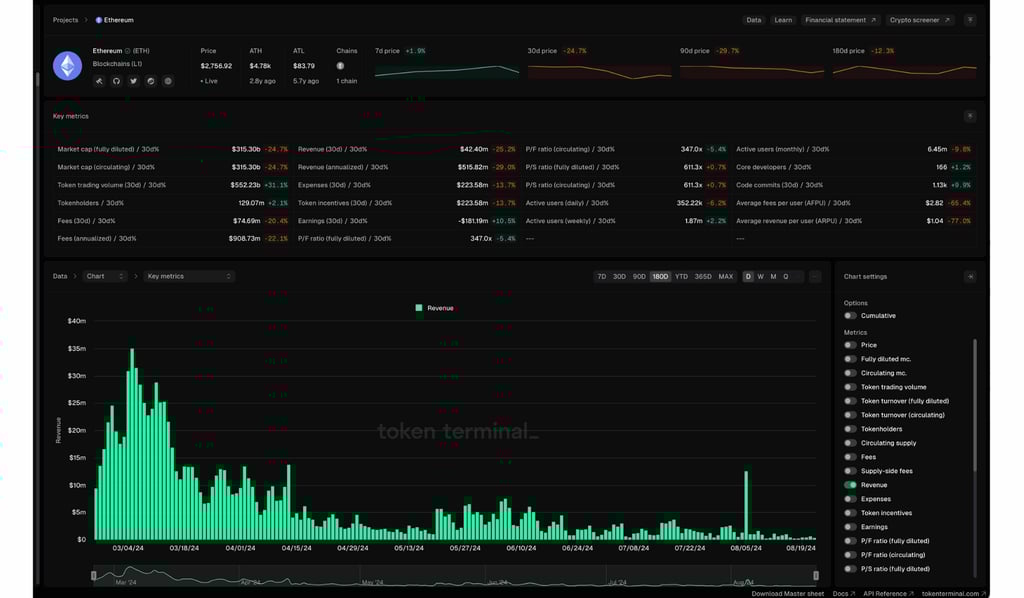The image size is (1024, 598).
Task: Click the verified badge next to Ethereum name
Action: [x=127, y=51]
